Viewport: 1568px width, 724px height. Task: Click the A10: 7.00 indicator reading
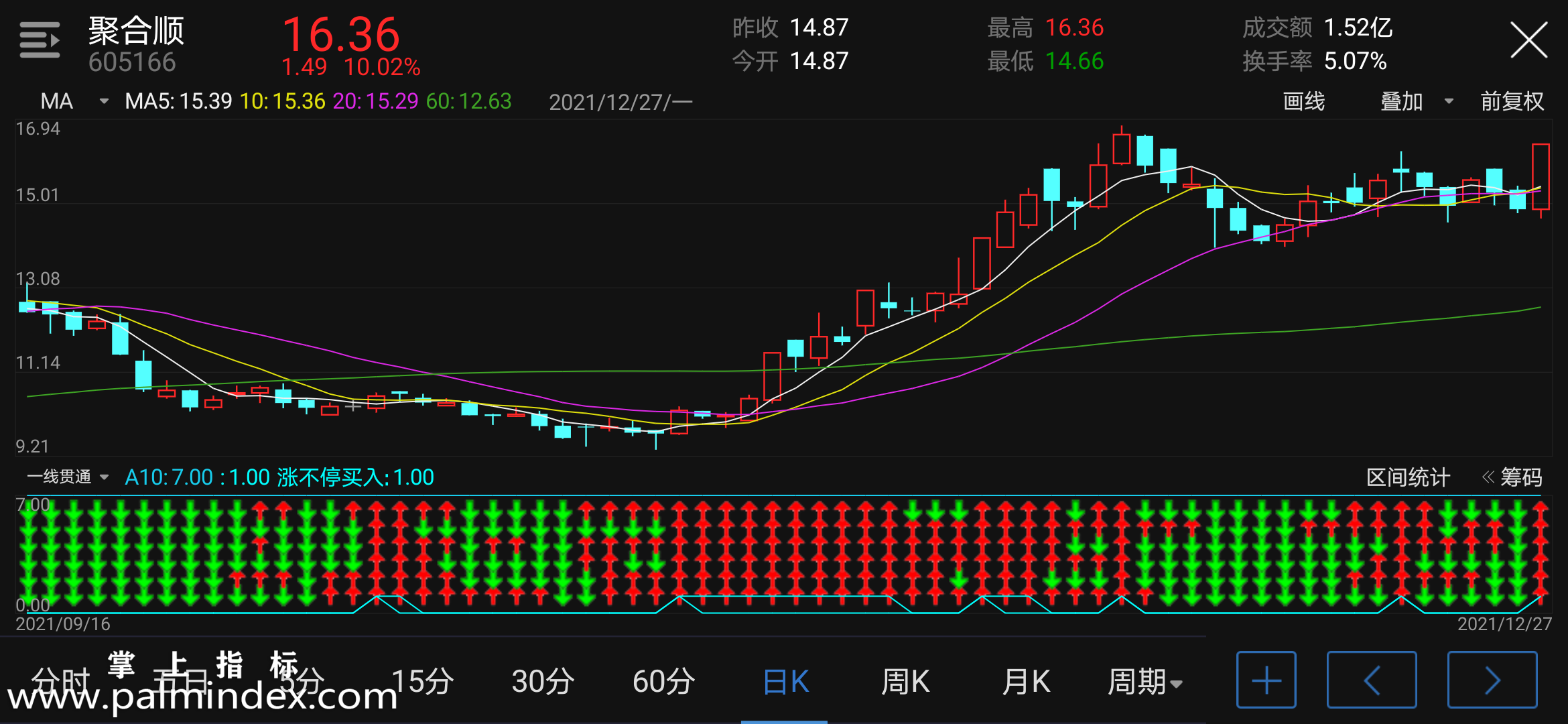point(169,477)
